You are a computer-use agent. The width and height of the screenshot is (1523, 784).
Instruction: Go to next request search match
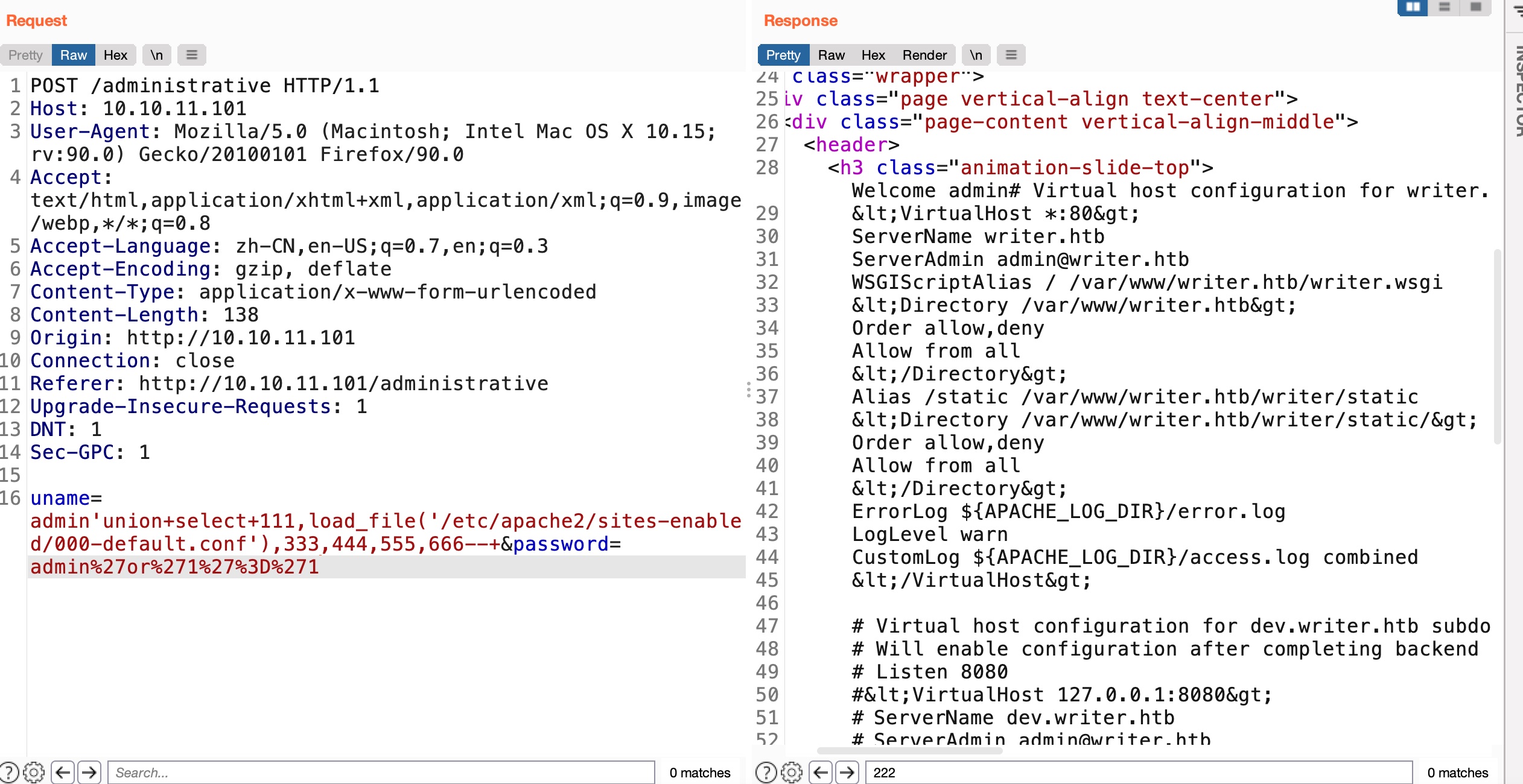pos(89,773)
